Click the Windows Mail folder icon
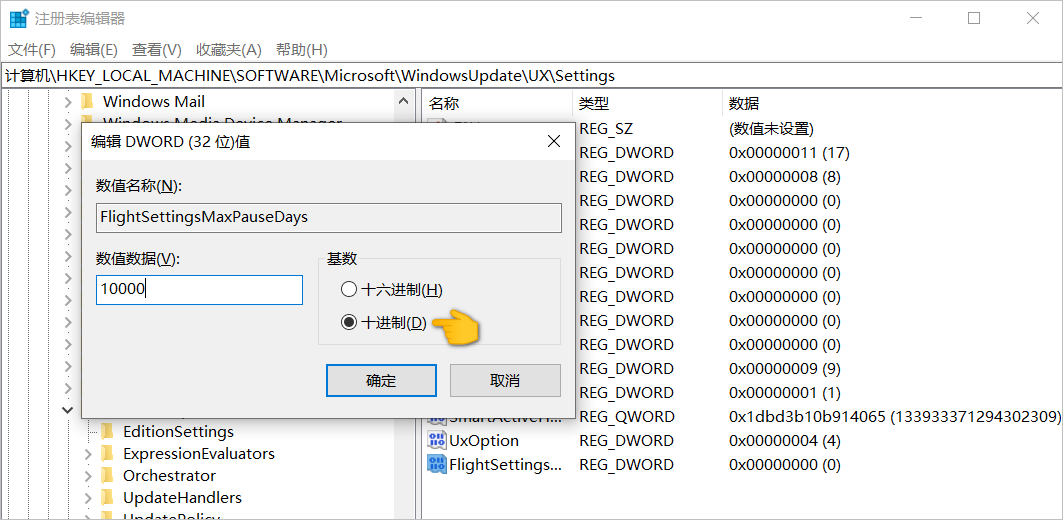This screenshot has height=520, width=1063. pyautogui.click(x=87, y=101)
